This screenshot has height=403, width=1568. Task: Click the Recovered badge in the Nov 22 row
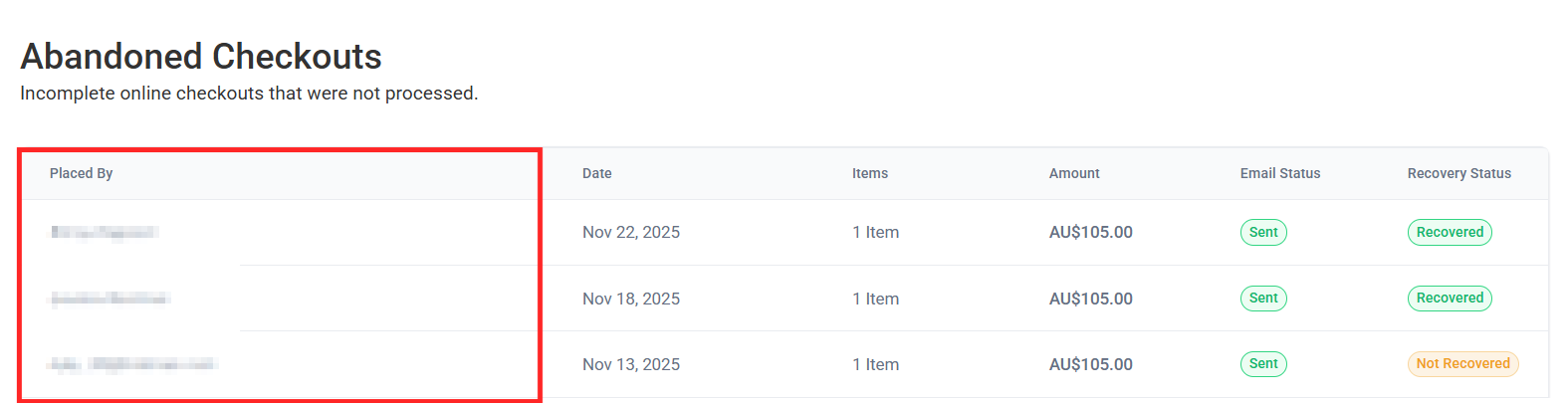coord(1449,232)
